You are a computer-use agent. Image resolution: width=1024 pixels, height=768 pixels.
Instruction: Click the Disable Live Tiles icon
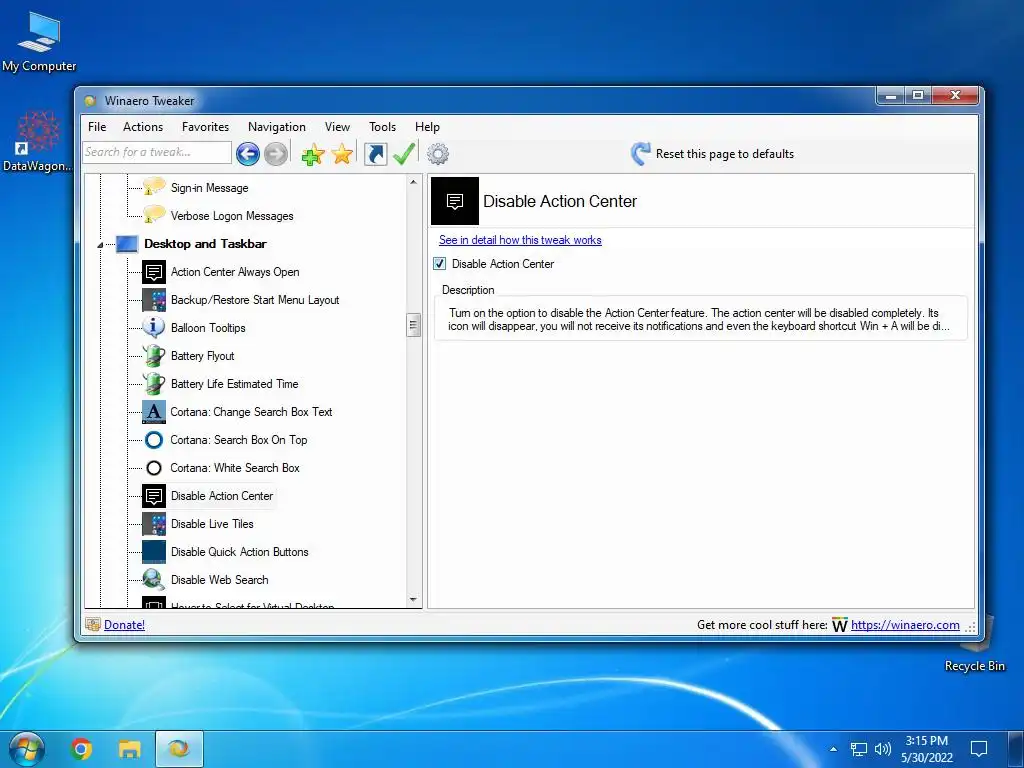point(154,524)
